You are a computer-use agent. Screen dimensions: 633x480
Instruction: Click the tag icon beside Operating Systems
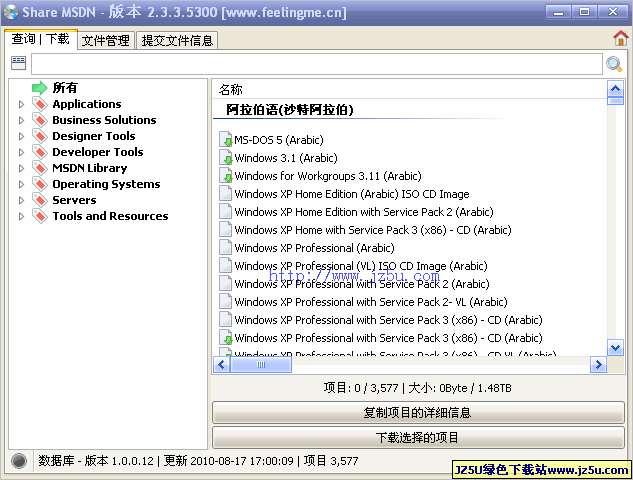click(x=40, y=184)
